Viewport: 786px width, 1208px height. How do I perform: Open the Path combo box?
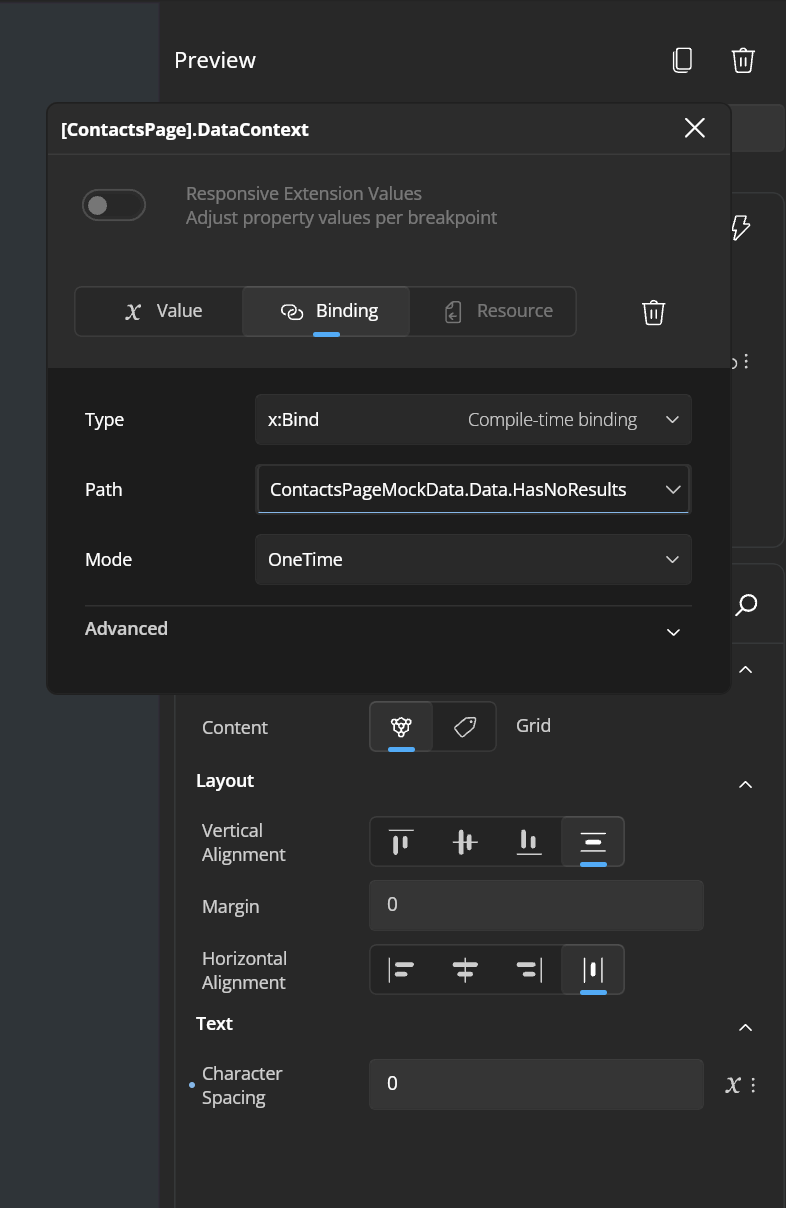473,489
